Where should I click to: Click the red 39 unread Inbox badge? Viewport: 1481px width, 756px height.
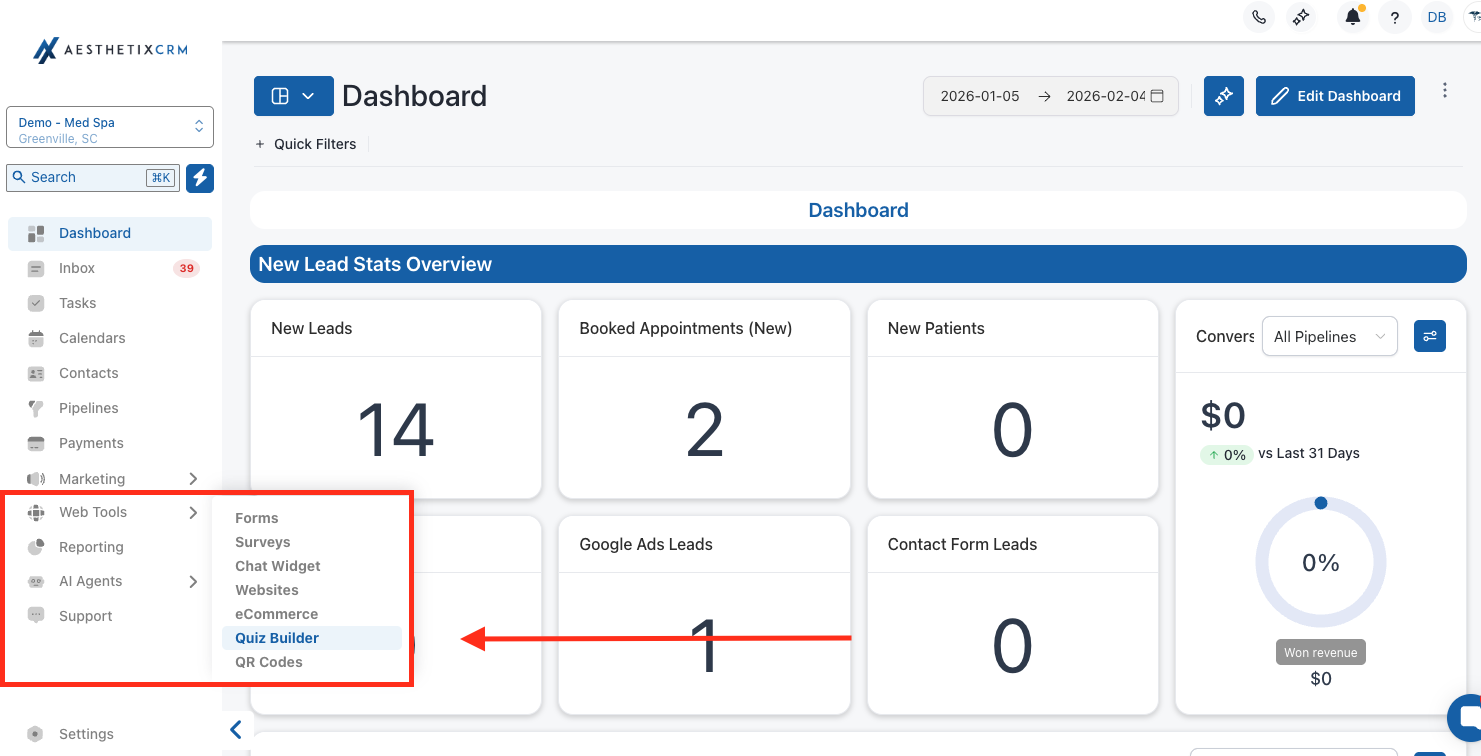pyautogui.click(x=186, y=268)
